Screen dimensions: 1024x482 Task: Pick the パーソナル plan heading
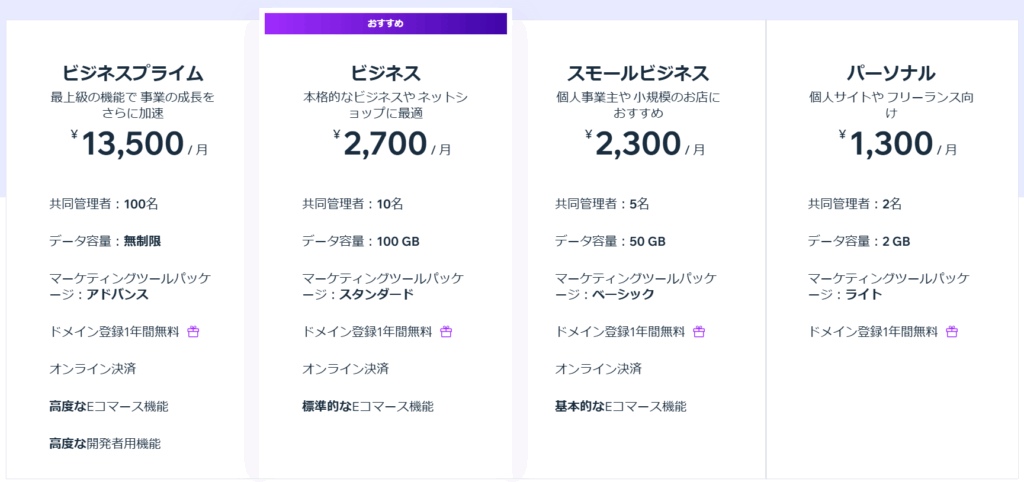[891, 72]
